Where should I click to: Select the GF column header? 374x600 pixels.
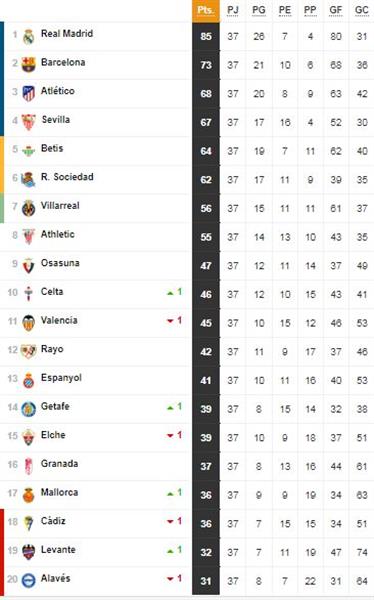point(336,10)
